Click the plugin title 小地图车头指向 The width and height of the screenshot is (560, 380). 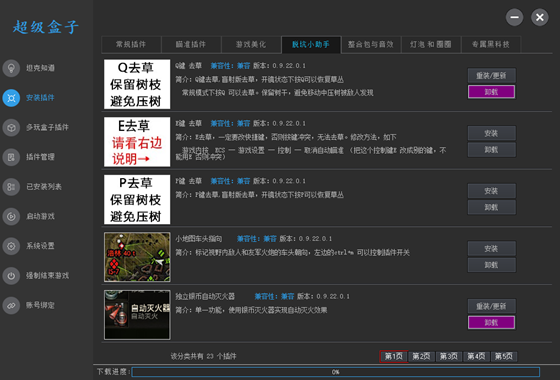(199, 239)
